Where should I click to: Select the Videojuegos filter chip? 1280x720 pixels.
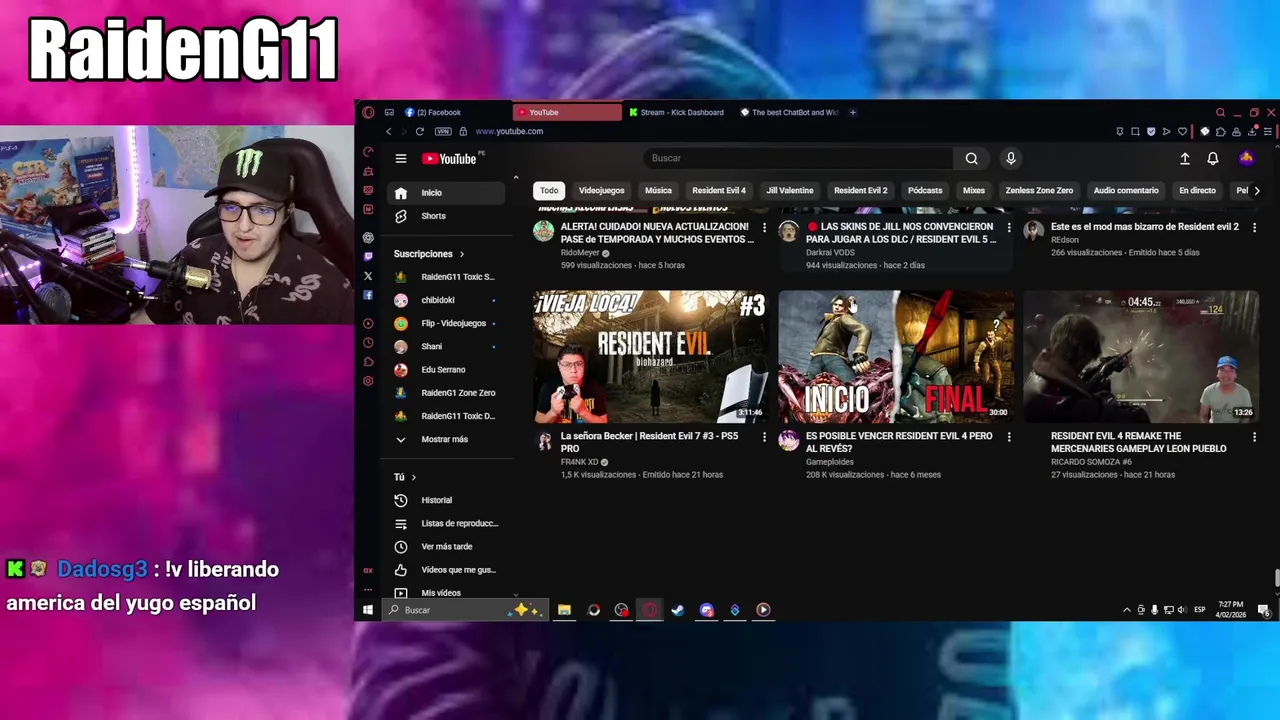coord(601,190)
